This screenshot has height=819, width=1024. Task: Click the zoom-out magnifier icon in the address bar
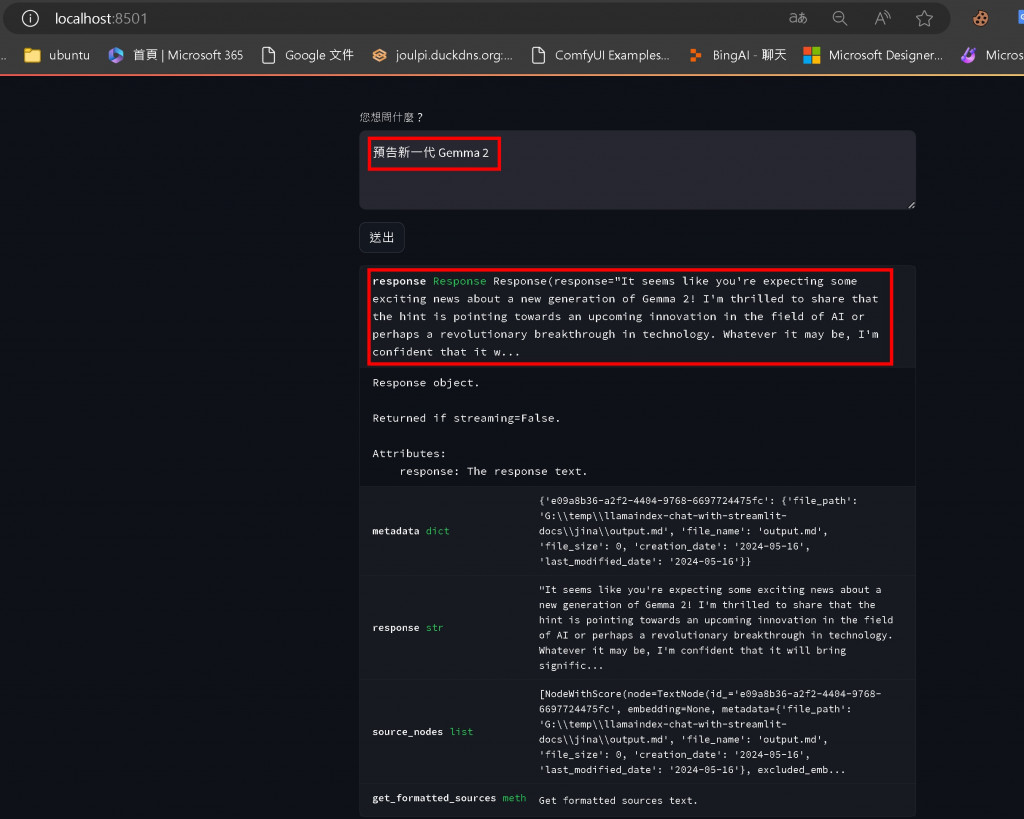(x=840, y=18)
